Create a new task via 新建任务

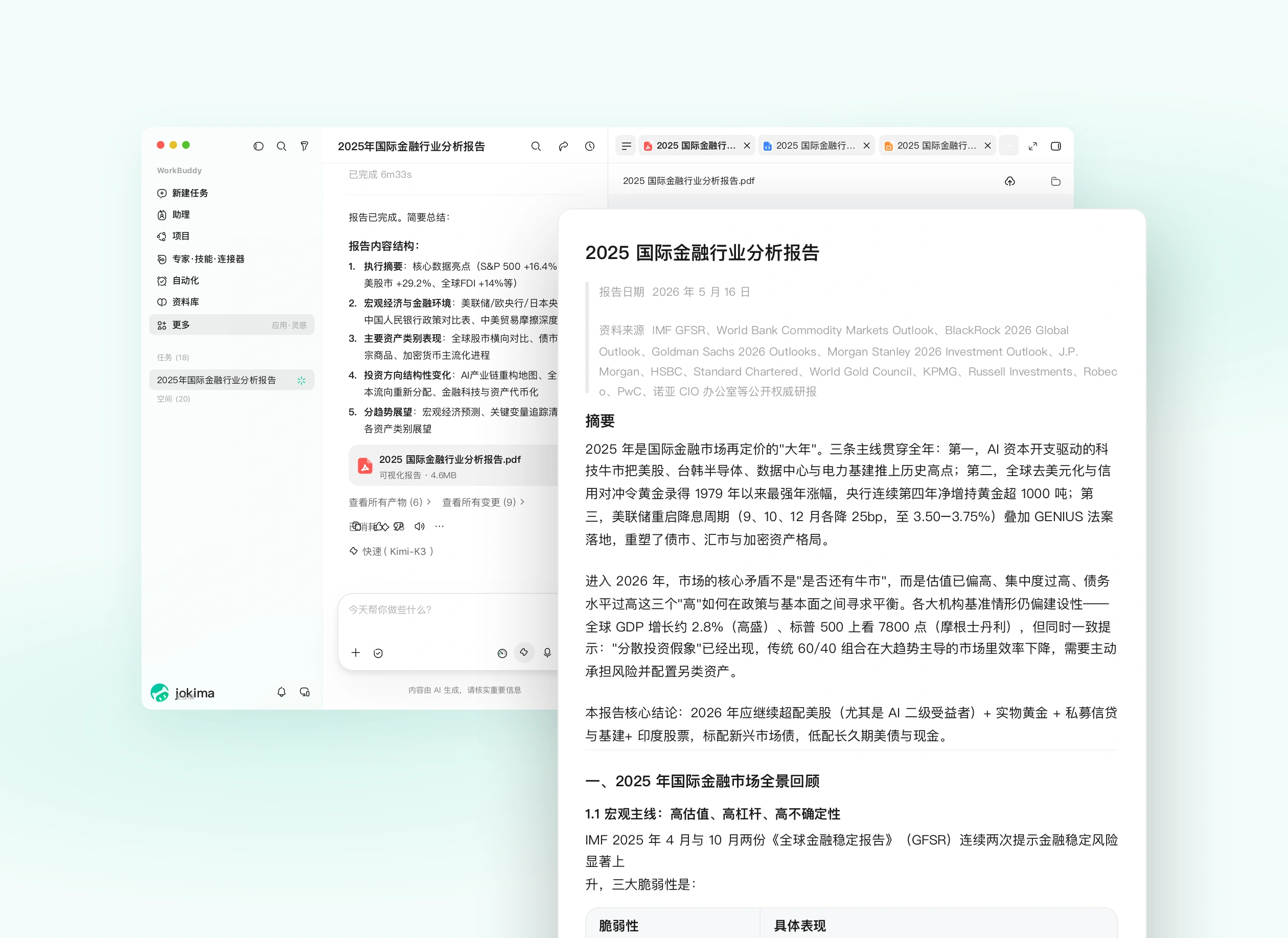point(232,193)
